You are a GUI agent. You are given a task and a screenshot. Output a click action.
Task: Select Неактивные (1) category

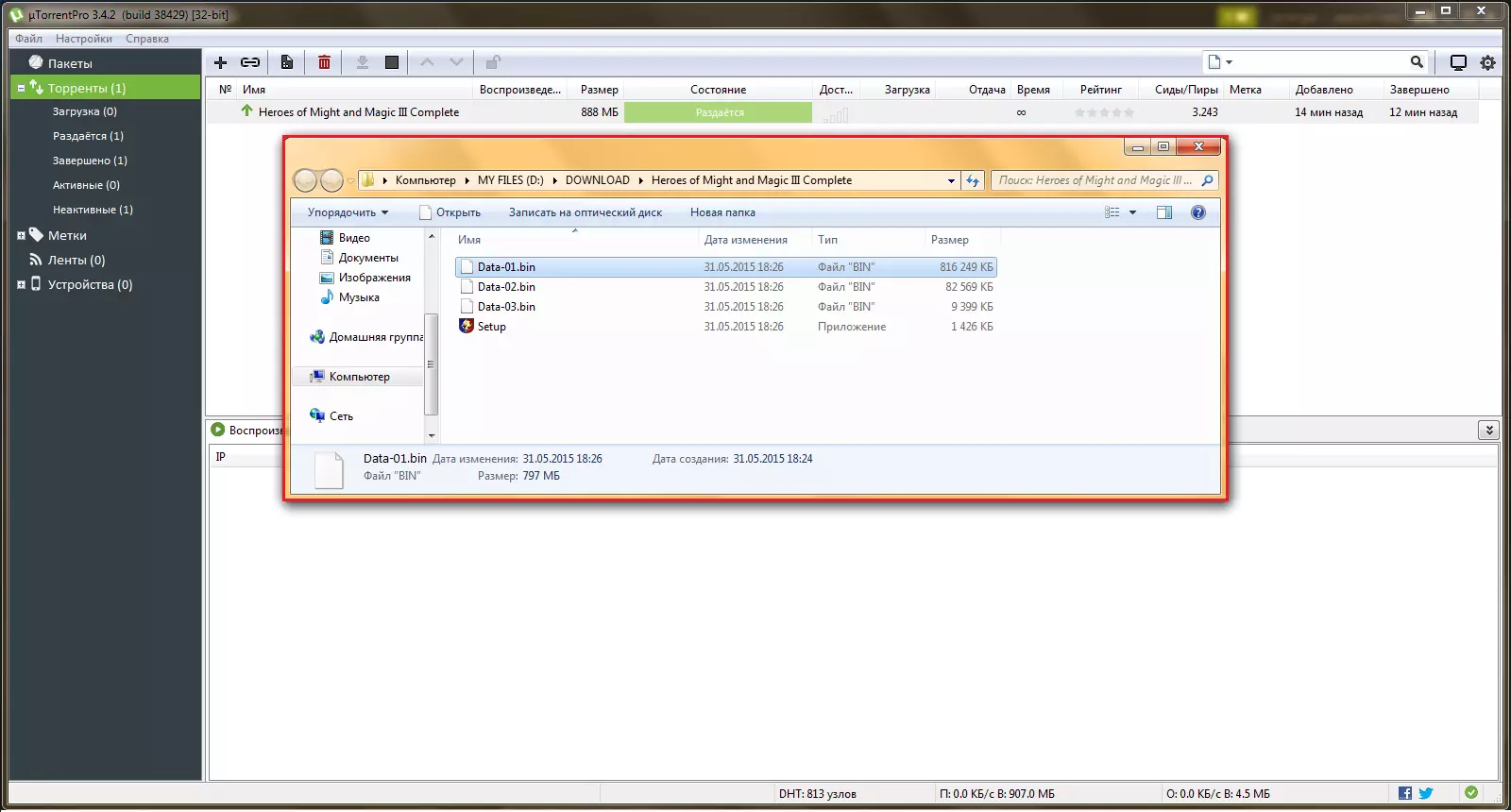[93, 210]
